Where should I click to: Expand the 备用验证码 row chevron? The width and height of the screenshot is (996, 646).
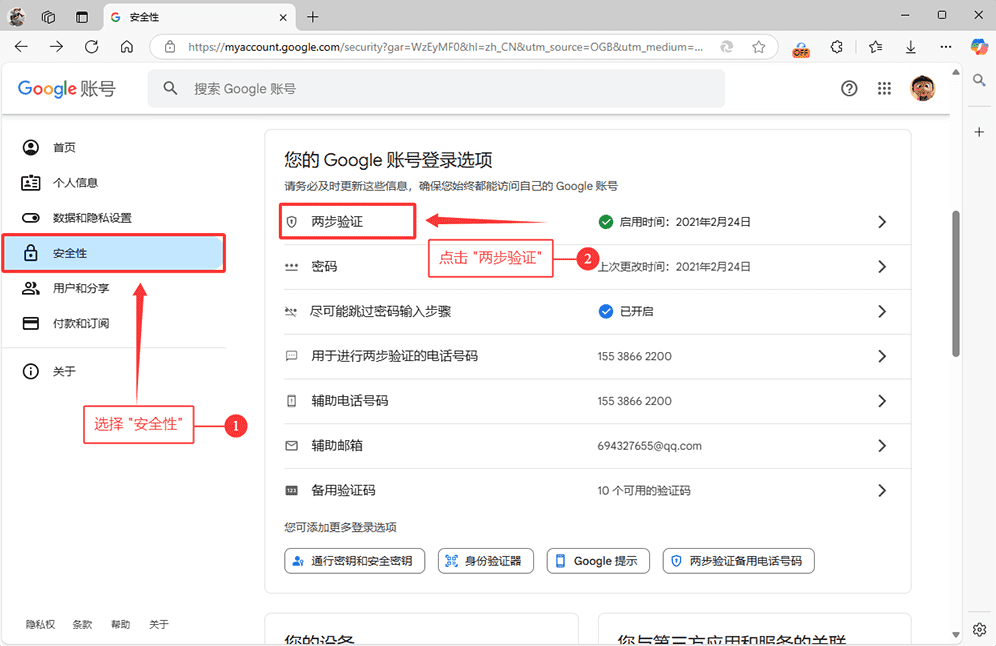point(882,490)
